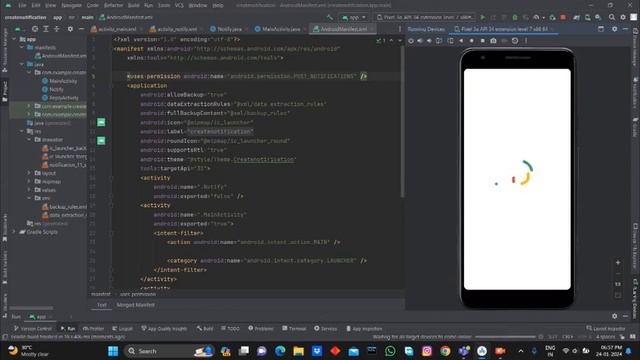Click collapse all icon in Project panel toolbar
The height and width of the screenshot is (360, 640).
point(57,29)
